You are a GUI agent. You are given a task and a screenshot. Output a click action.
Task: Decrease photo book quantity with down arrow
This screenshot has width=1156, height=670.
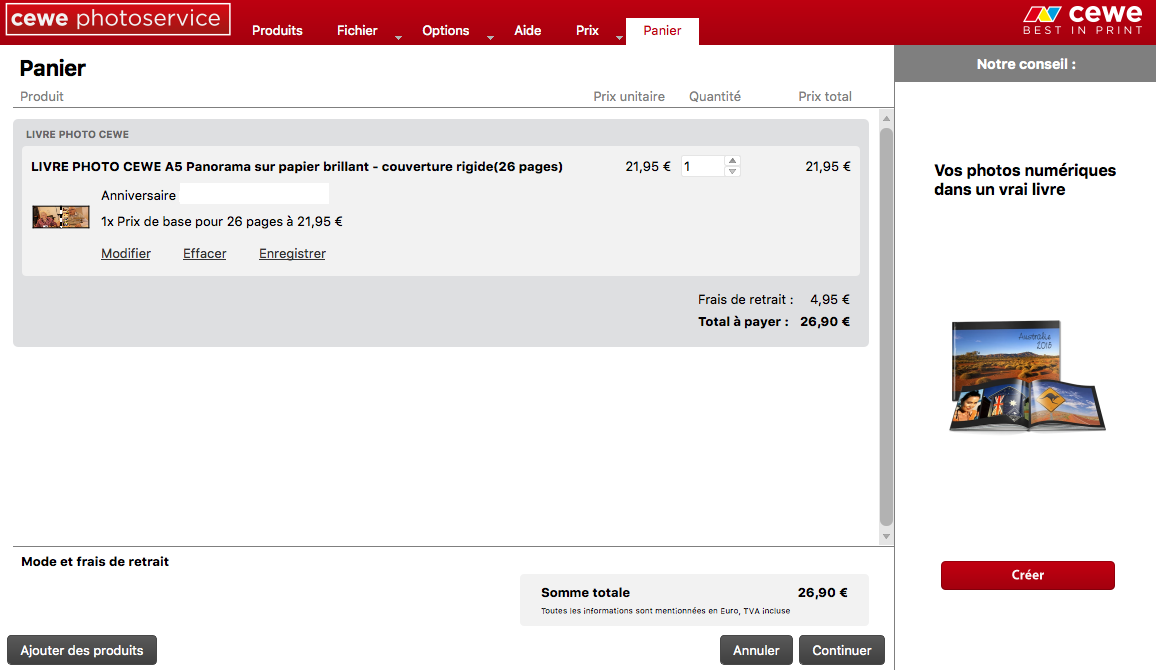(x=732, y=172)
